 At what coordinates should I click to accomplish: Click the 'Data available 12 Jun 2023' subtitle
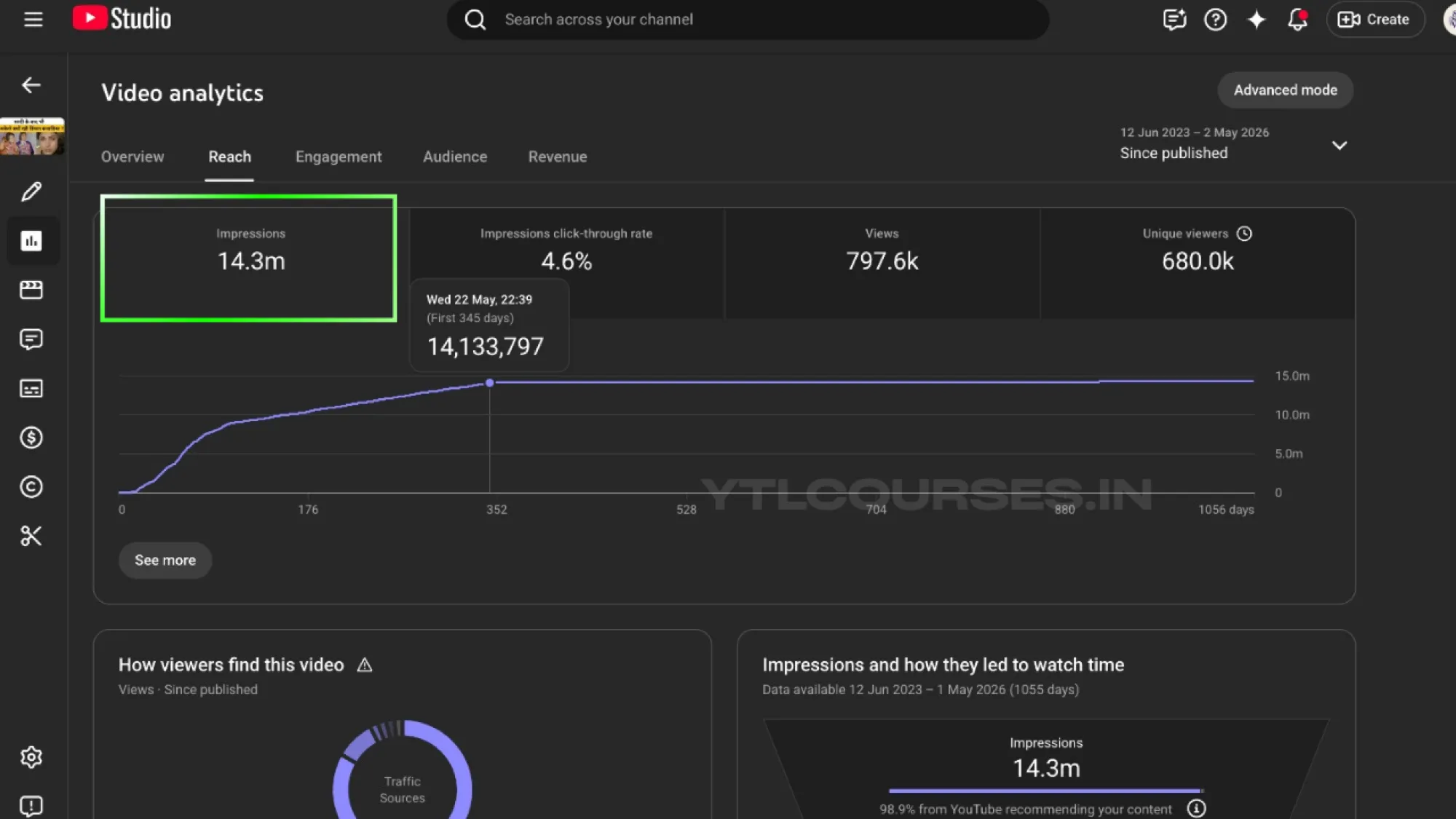pyautogui.click(x=920, y=689)
